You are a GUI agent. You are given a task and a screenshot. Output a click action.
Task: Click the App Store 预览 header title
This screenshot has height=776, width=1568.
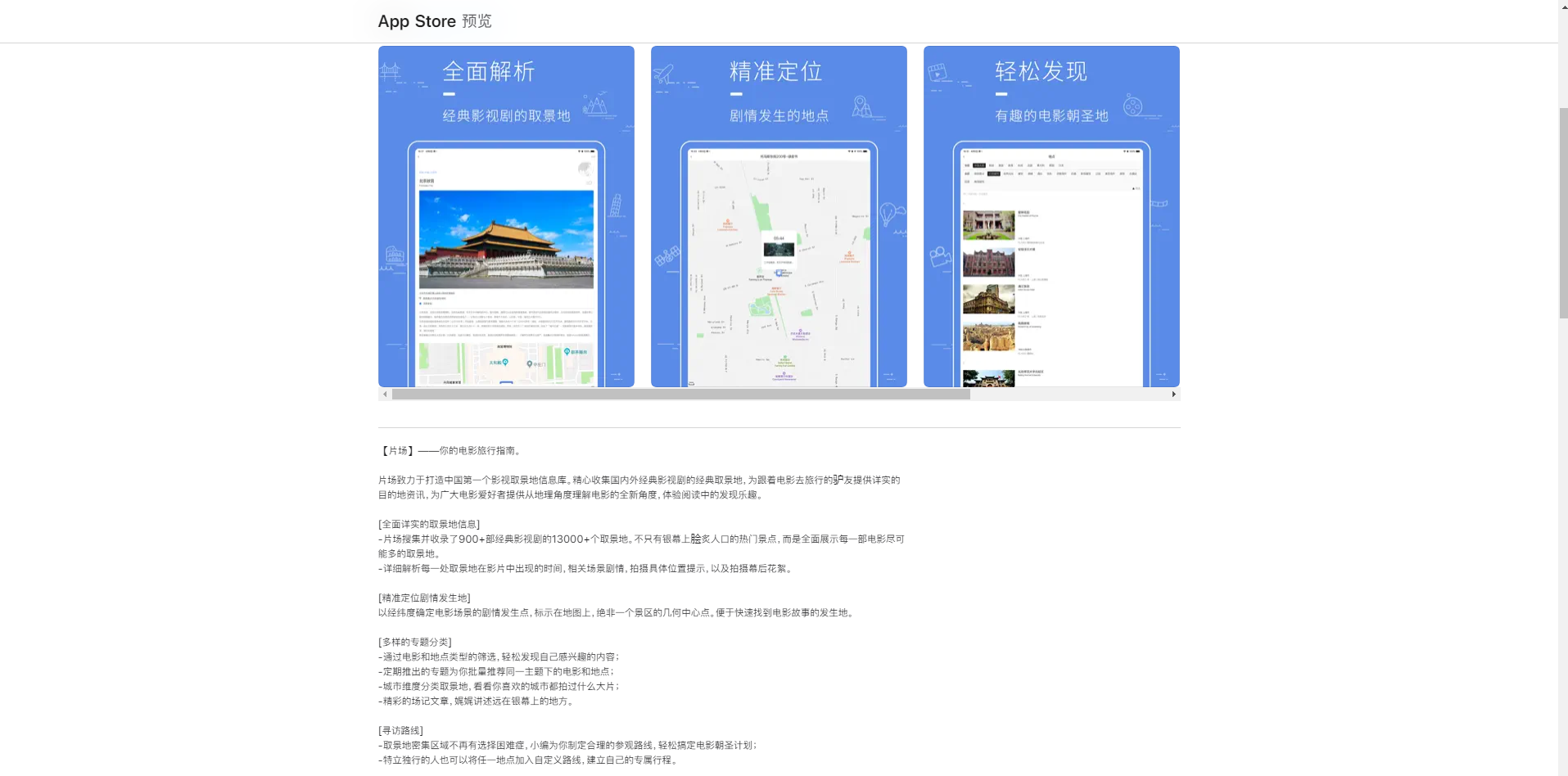coord(435,21)
